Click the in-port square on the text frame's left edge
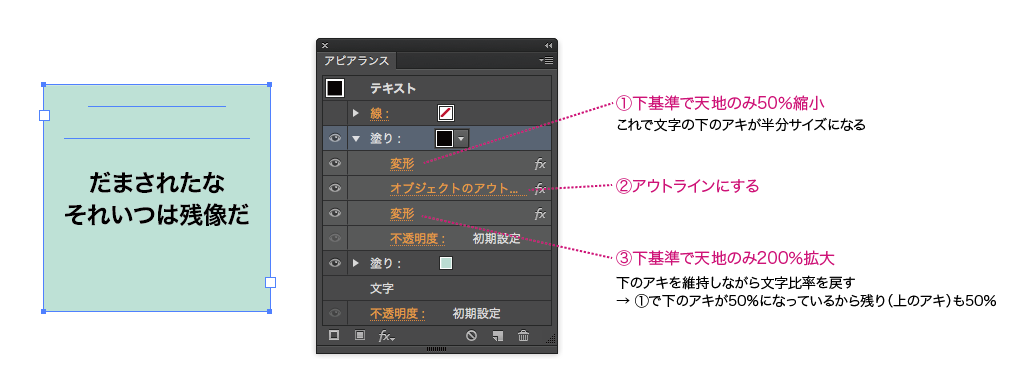This screenshot has width=1025, height=392. [44, 116]
